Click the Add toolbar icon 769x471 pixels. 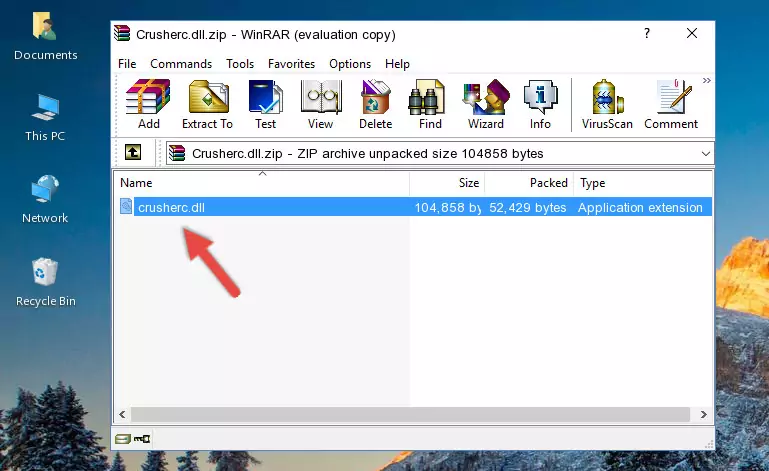click(x=148, y=105)
